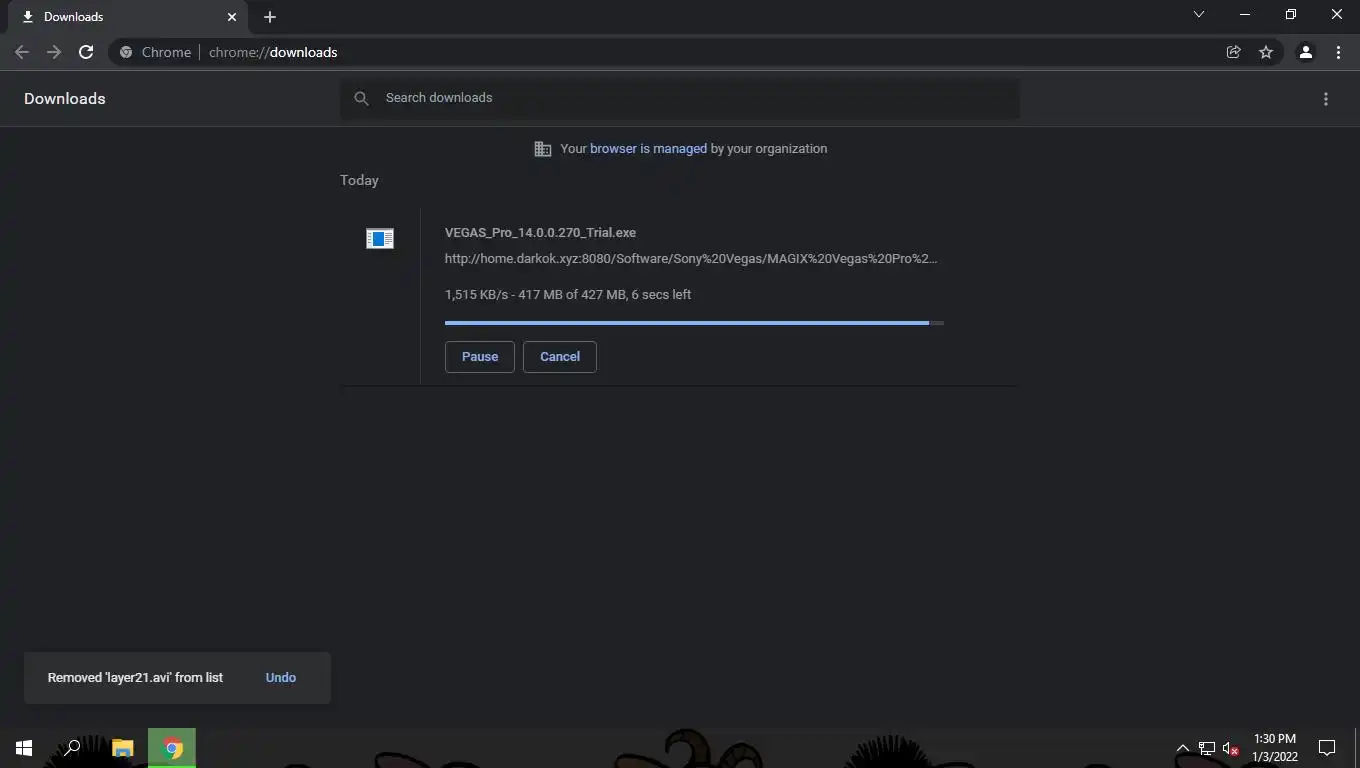Reload the downloads page

coord(86,52)
